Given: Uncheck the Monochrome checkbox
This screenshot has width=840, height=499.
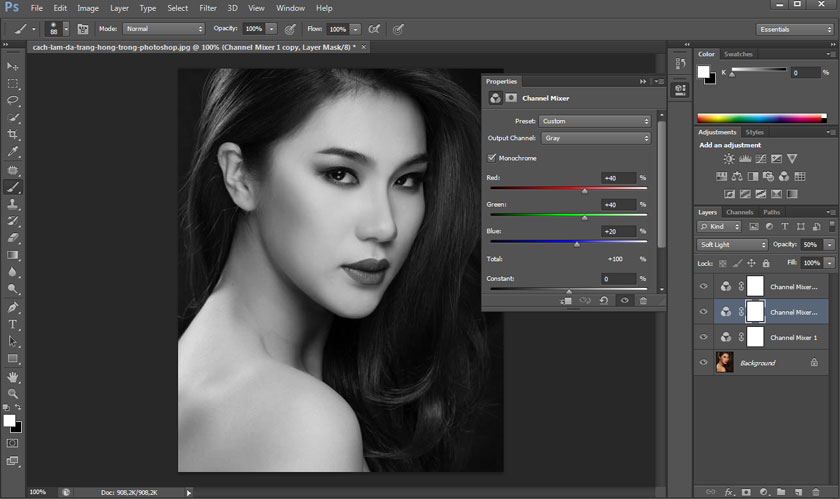Looking at the screenshot, I should point(492,158).
